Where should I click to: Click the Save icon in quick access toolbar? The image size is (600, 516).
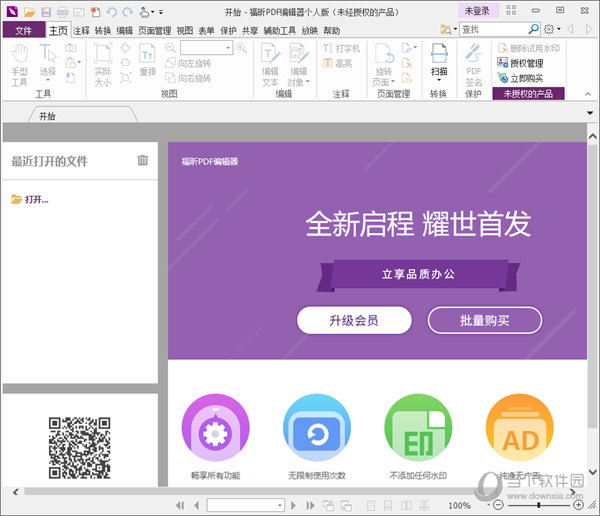(x=46, y=12)
